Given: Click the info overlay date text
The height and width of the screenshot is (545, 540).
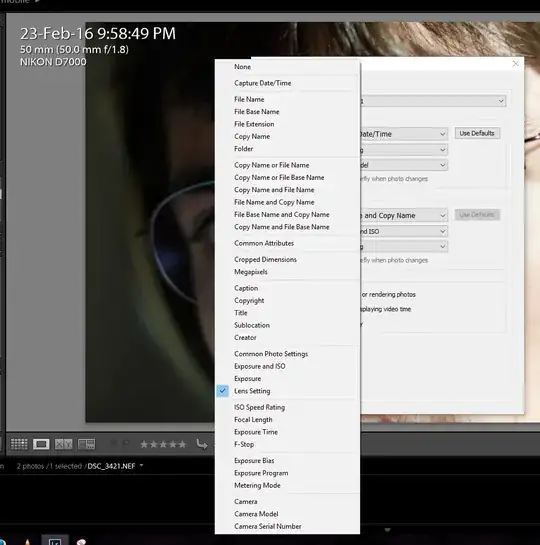Looking at the screenshot, I should click(98, 33).
